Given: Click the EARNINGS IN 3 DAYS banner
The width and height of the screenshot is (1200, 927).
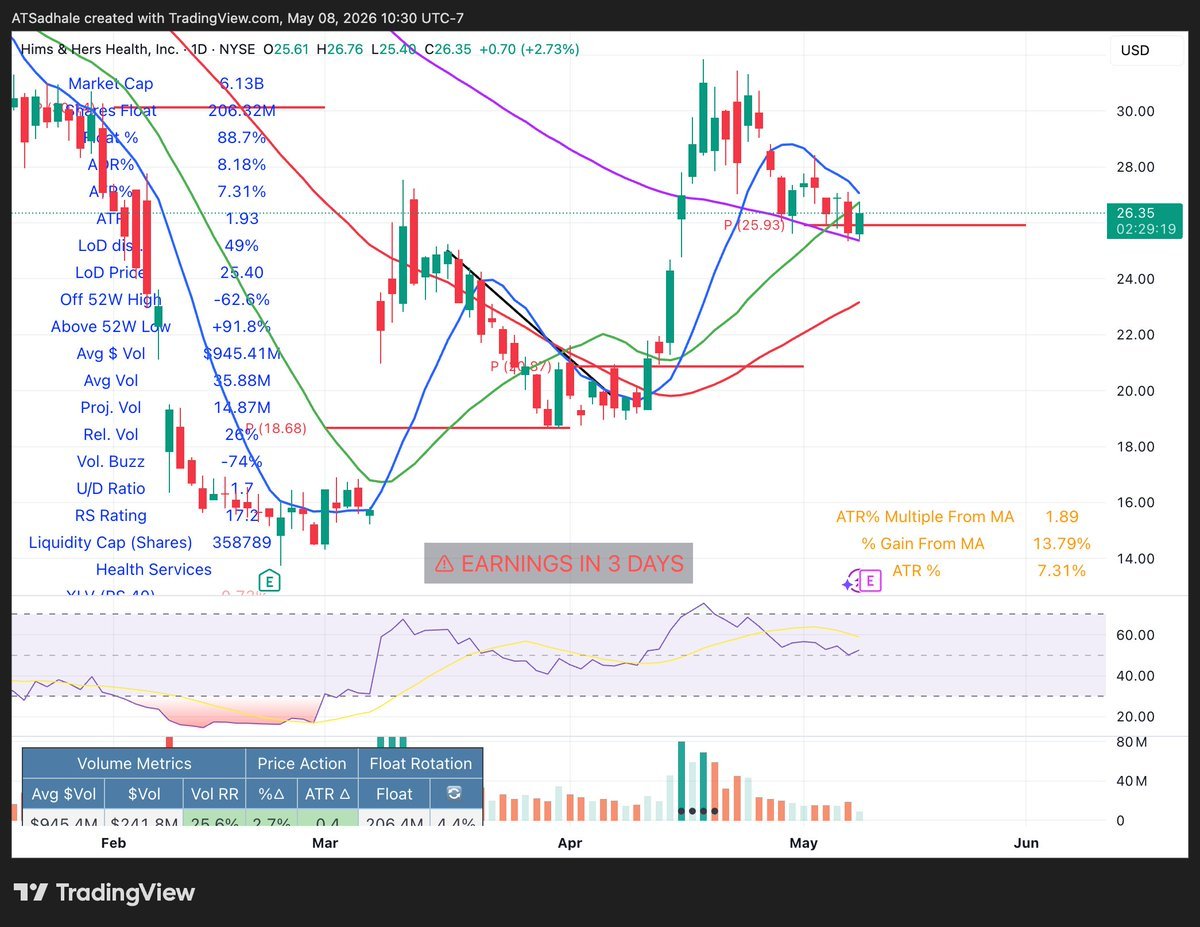Looking at the screenshot, I should tap(558, 564).
